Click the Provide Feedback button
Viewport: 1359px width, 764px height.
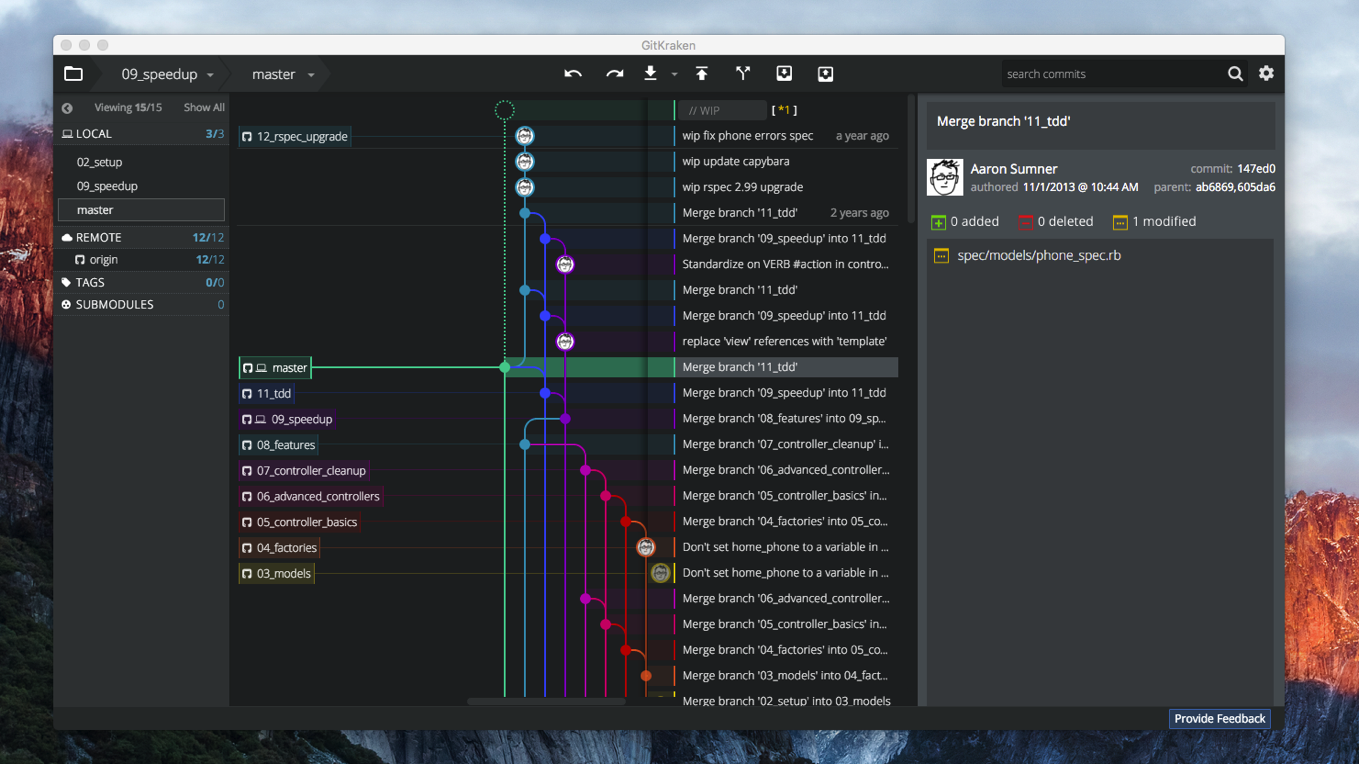[x=1220, y=719]
